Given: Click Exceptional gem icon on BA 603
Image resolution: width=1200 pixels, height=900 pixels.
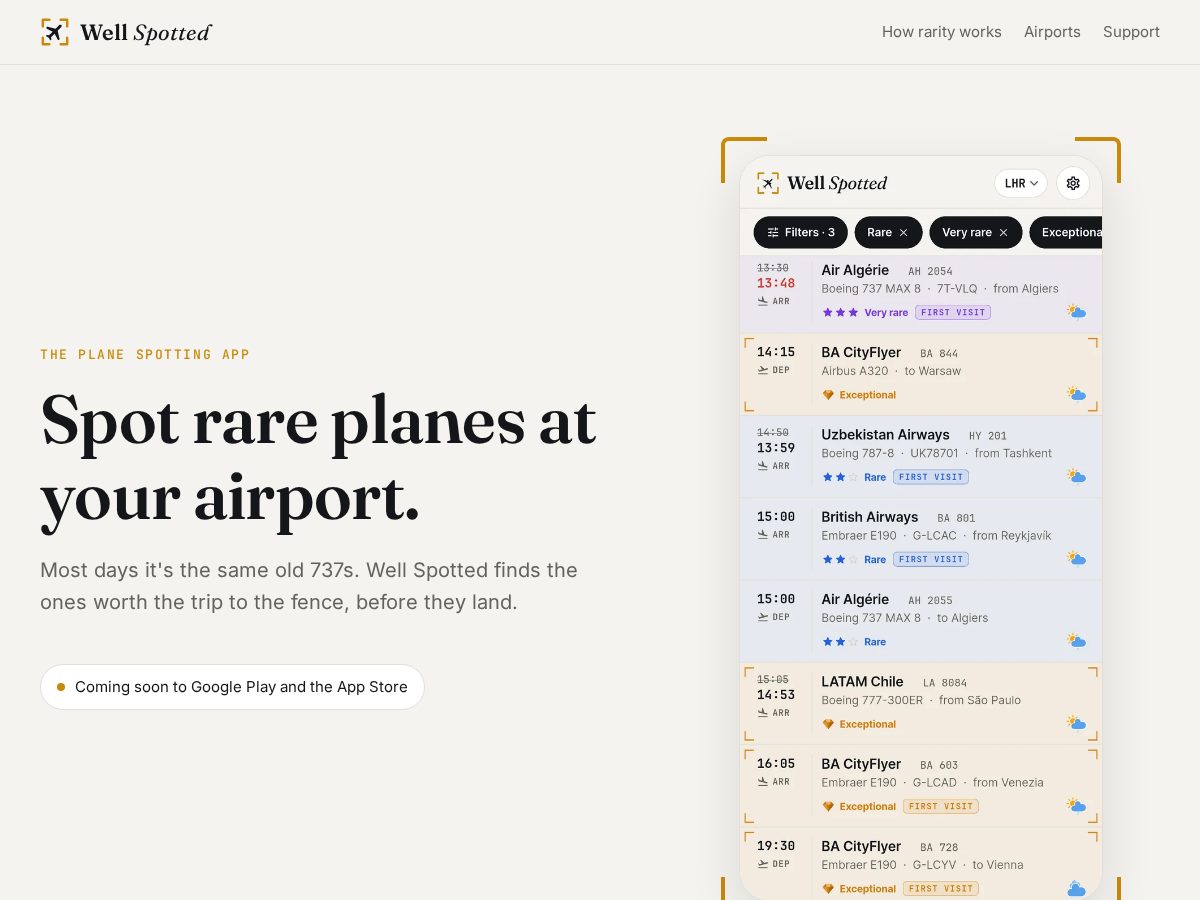Looking at the screenshot, I should point(828,806).
